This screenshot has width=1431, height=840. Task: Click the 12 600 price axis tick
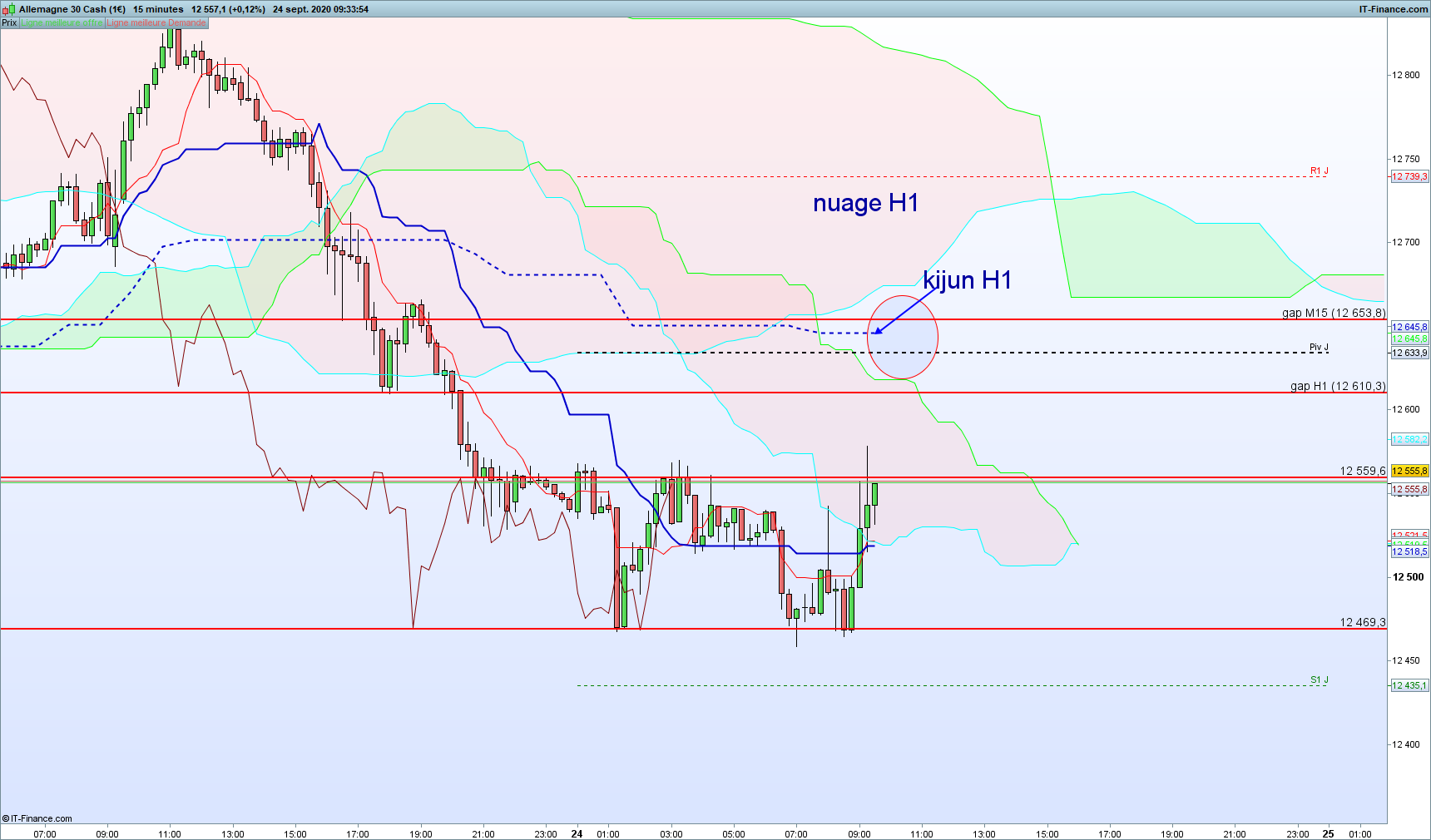pos(1406,409)
